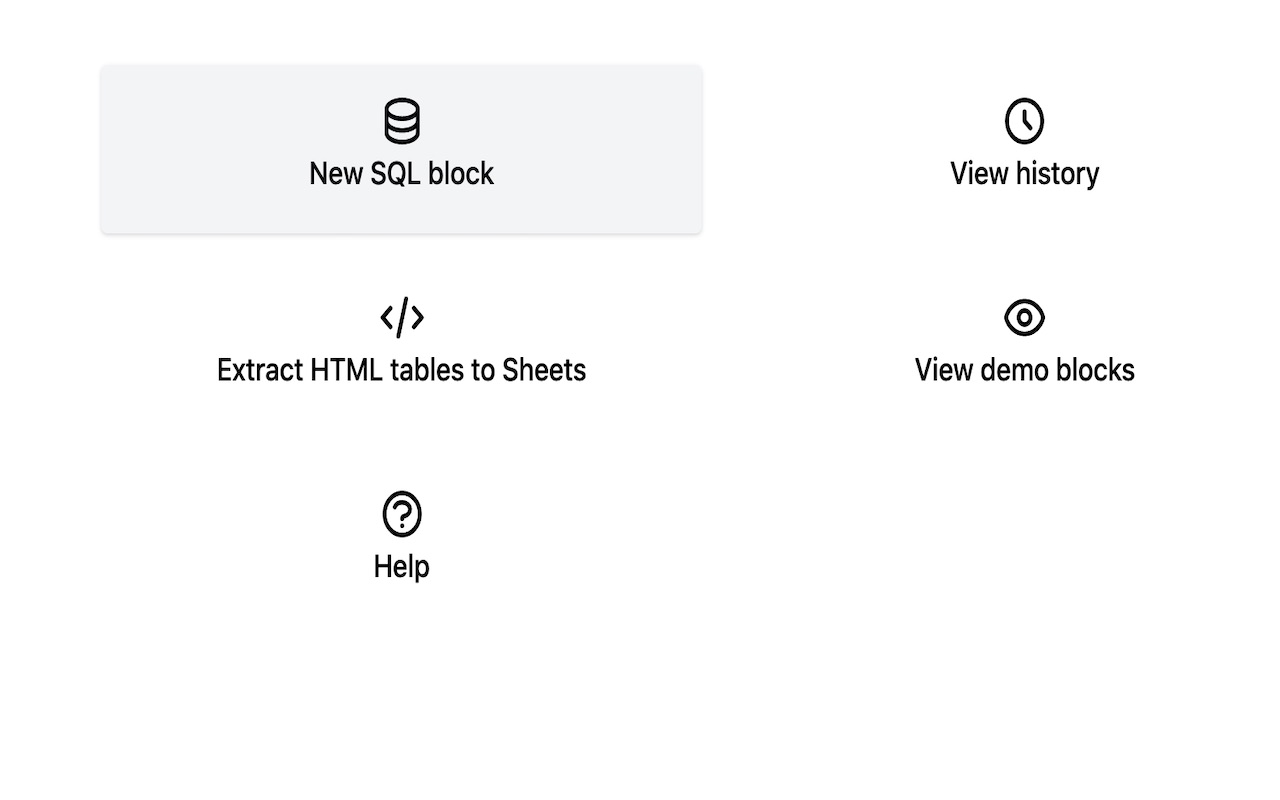Screen dimensions: 1280x800
Task: Open 'View demo blocks' text label
Action: click(x=1024, y=370)
